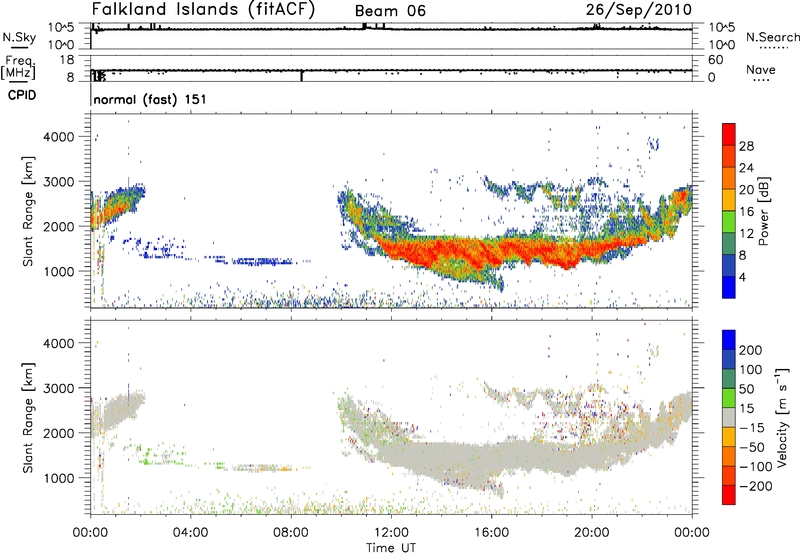The height and width of the screenshot is (554, 800).
Task: Click the '1000' tick in the velocity panel
Action: 59,478
